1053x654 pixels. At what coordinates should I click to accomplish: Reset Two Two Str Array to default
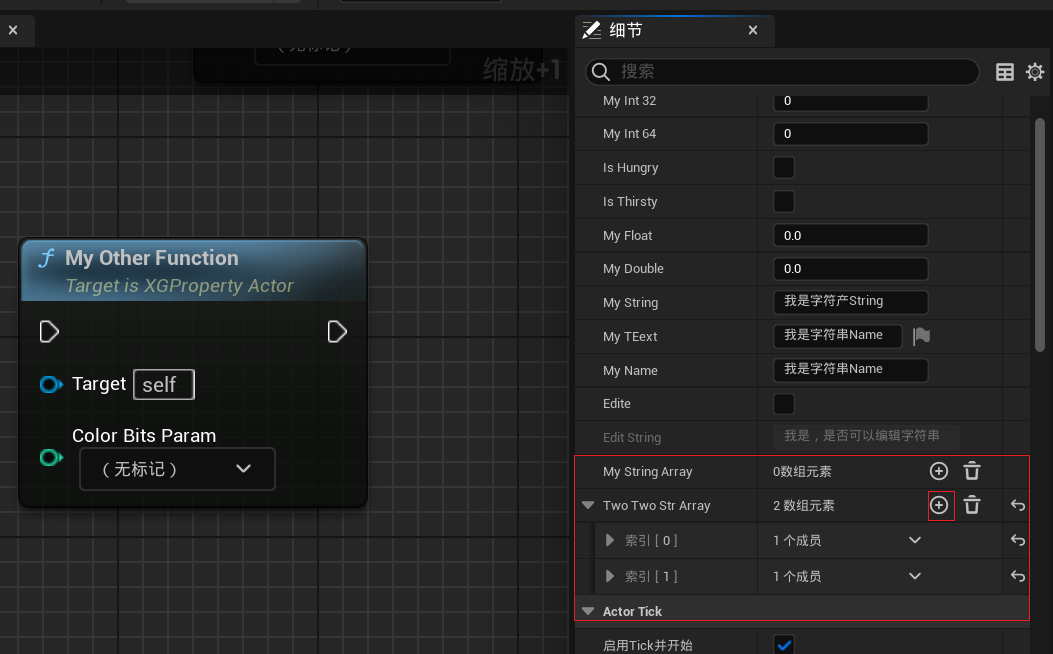(x=1017, y=506)
